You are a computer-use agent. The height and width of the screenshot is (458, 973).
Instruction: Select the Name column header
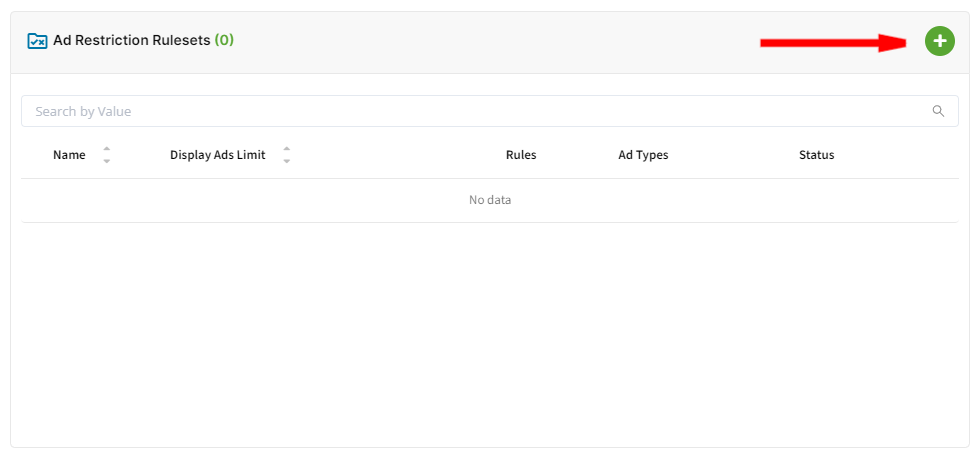click(x=69, y=155)
